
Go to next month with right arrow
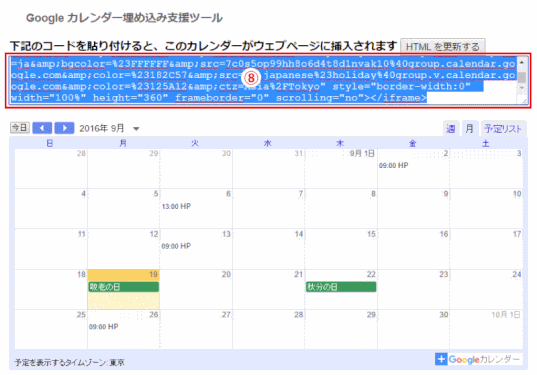pyautogui.click(x=64, y=128)
